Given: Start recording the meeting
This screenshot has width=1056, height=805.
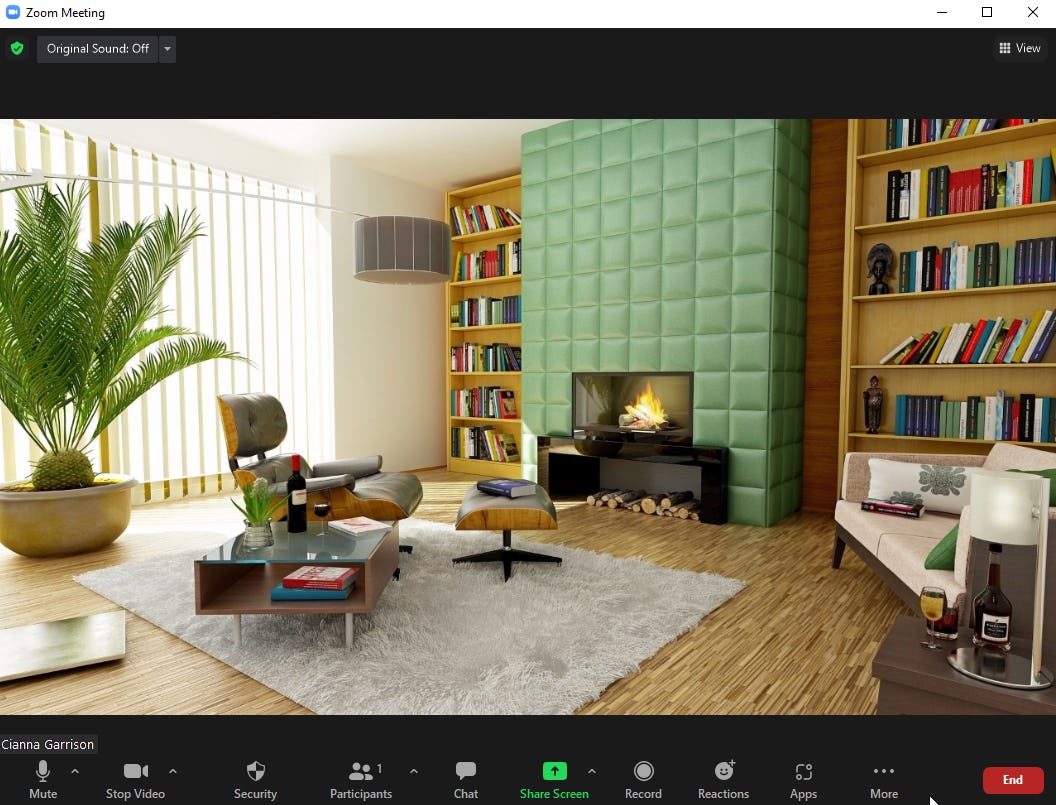Looking at the screenshot, I should 643,779.
